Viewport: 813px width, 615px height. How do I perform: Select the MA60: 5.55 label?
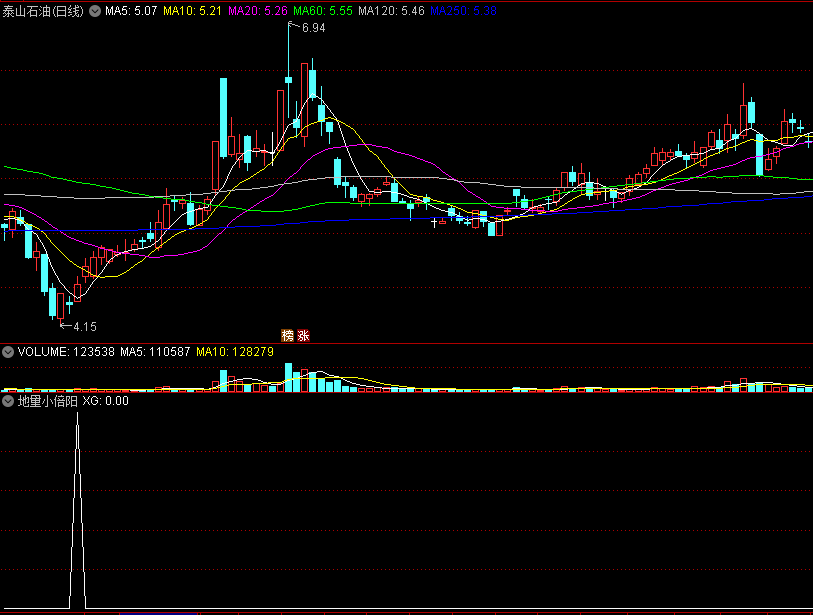coord(323,11)
